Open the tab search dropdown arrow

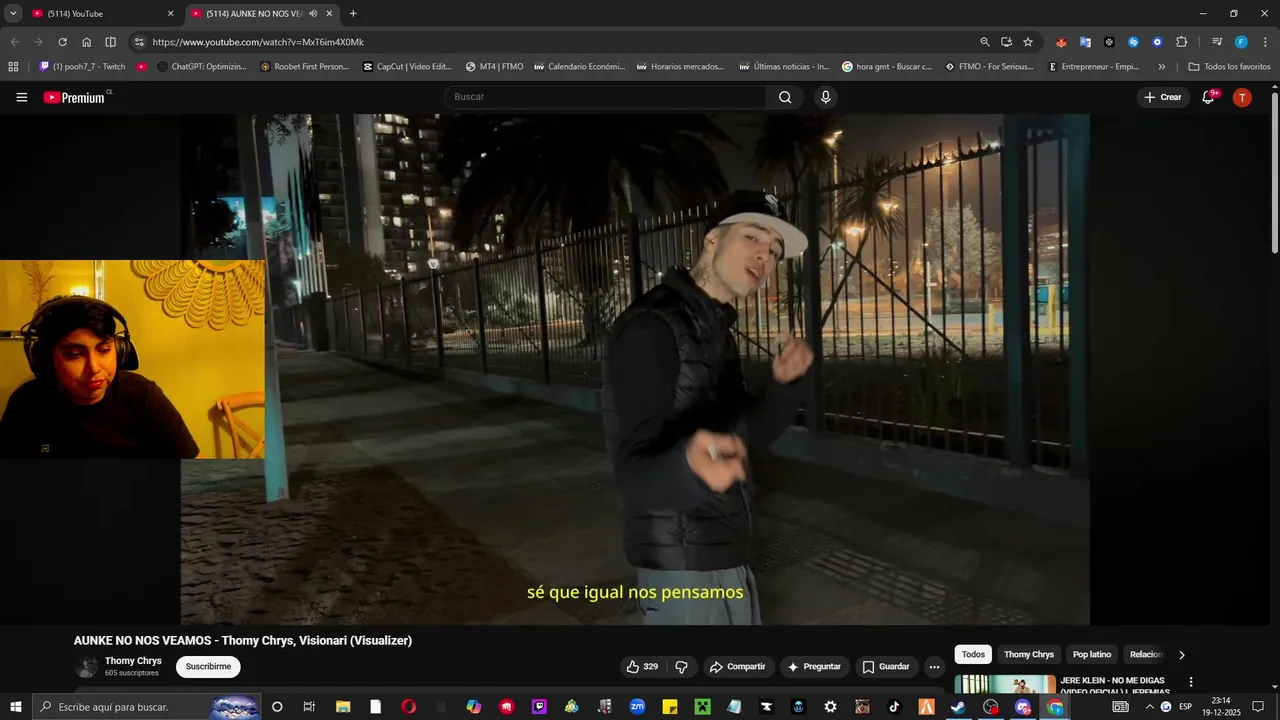(13, 14)
